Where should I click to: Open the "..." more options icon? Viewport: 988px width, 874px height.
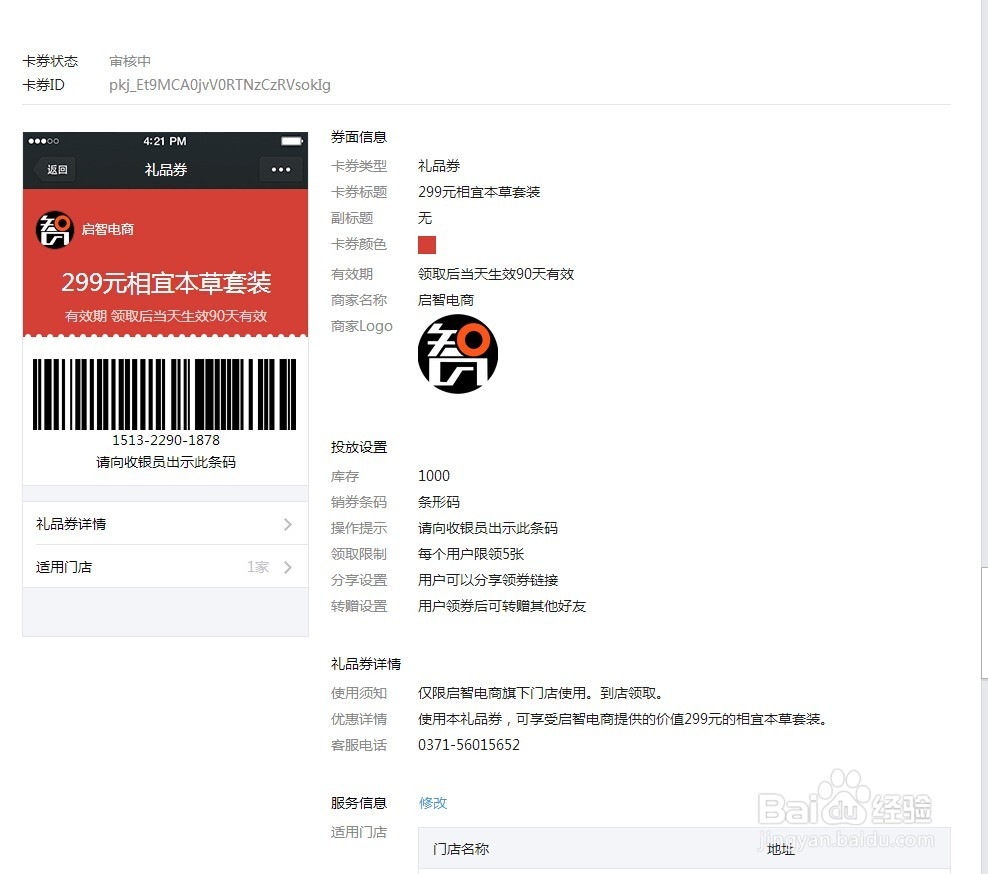(x=281, y=169)
